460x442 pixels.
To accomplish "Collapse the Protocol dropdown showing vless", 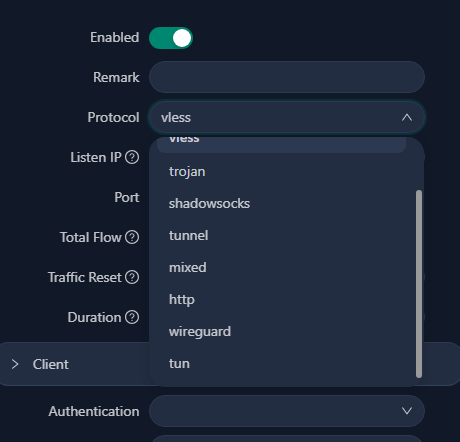I will click(x=287, y=118).
